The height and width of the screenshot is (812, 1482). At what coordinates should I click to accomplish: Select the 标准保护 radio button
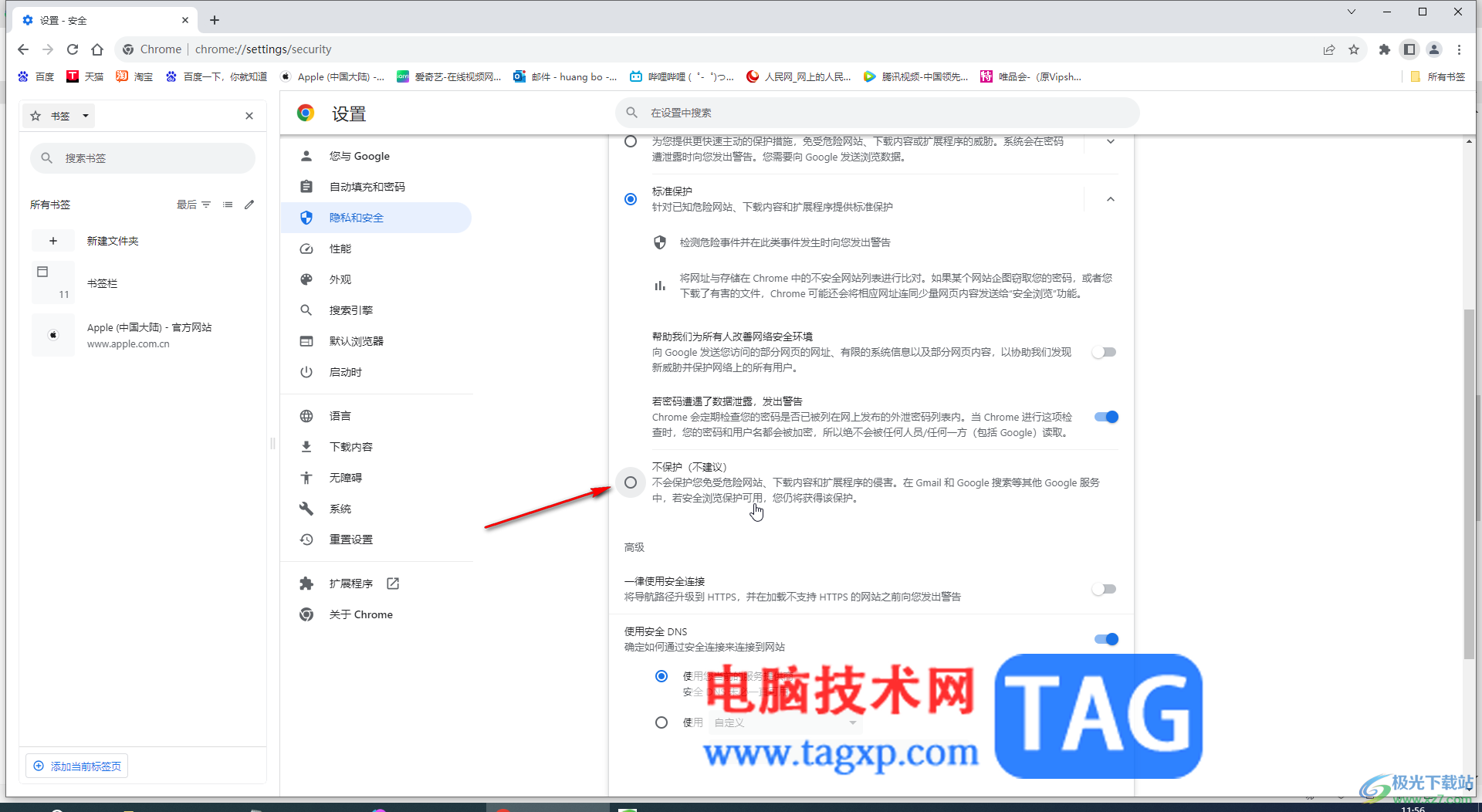[631, 199]
